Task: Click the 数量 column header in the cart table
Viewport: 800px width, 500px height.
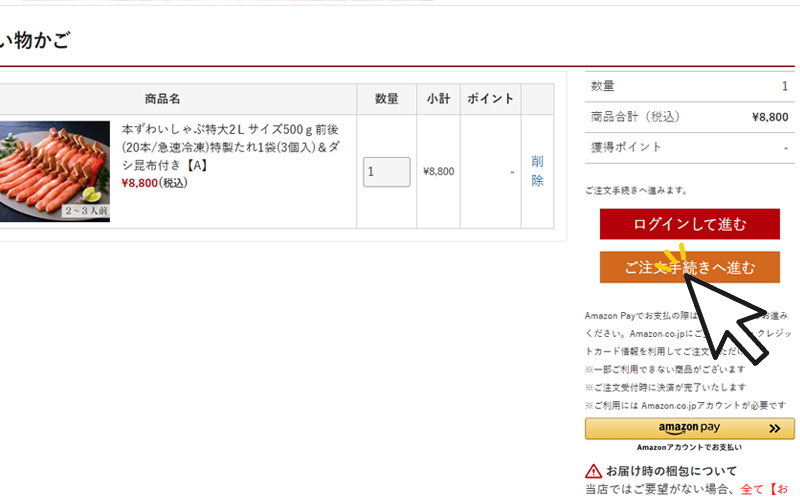Action: [x=387, y=99]
